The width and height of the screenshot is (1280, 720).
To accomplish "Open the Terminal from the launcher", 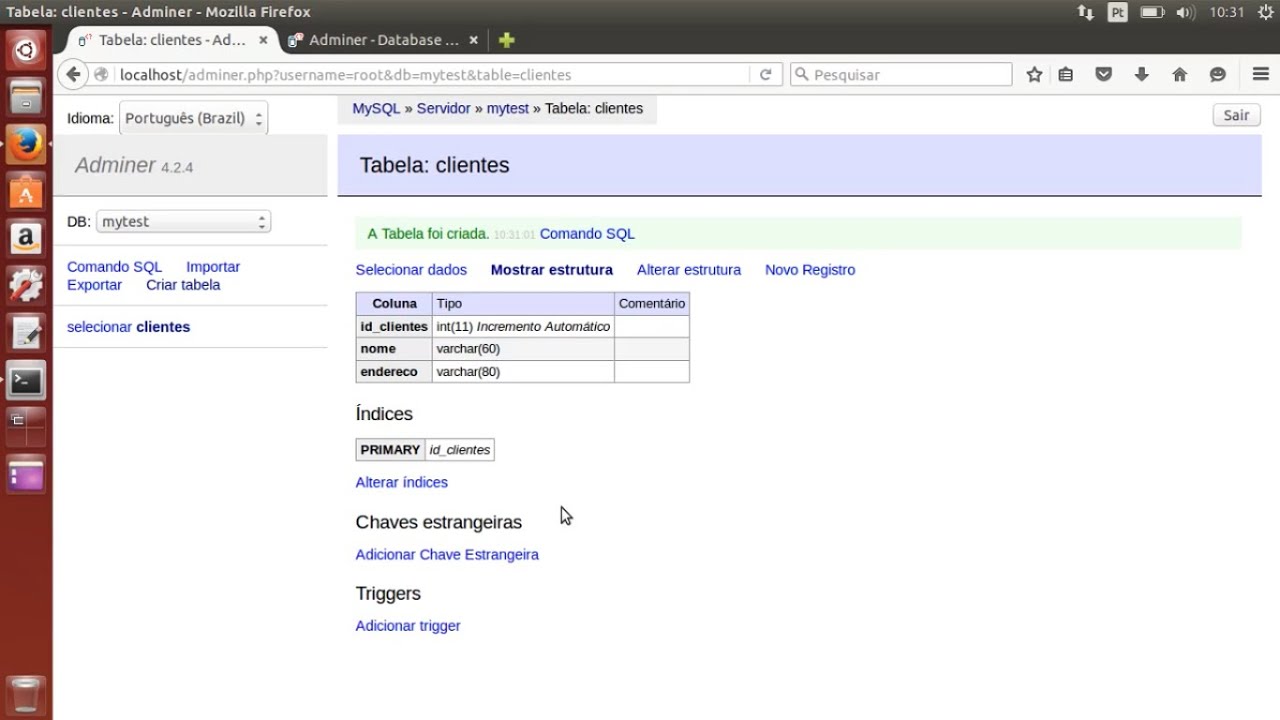I will pyautogui.click(x=26, y=380).
